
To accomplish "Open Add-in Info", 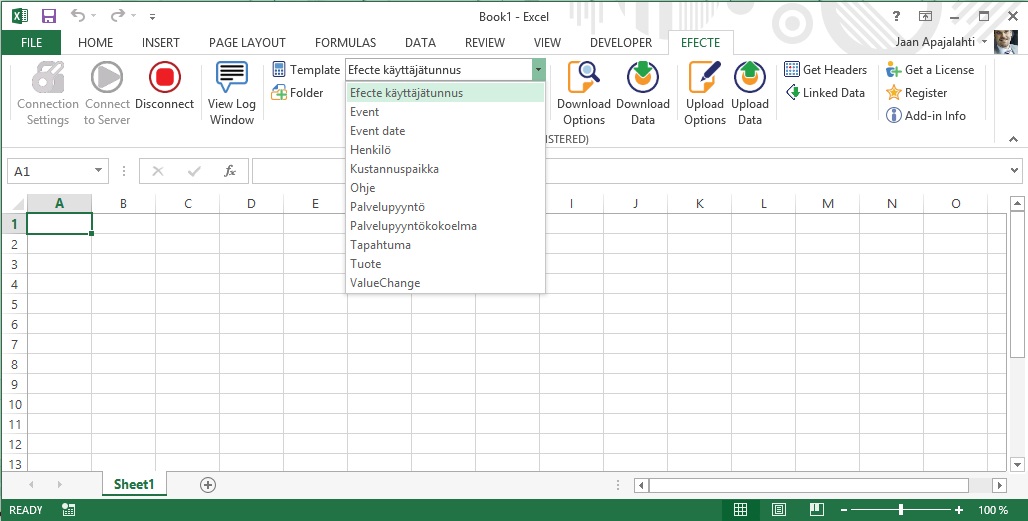I will coord(926,115).
